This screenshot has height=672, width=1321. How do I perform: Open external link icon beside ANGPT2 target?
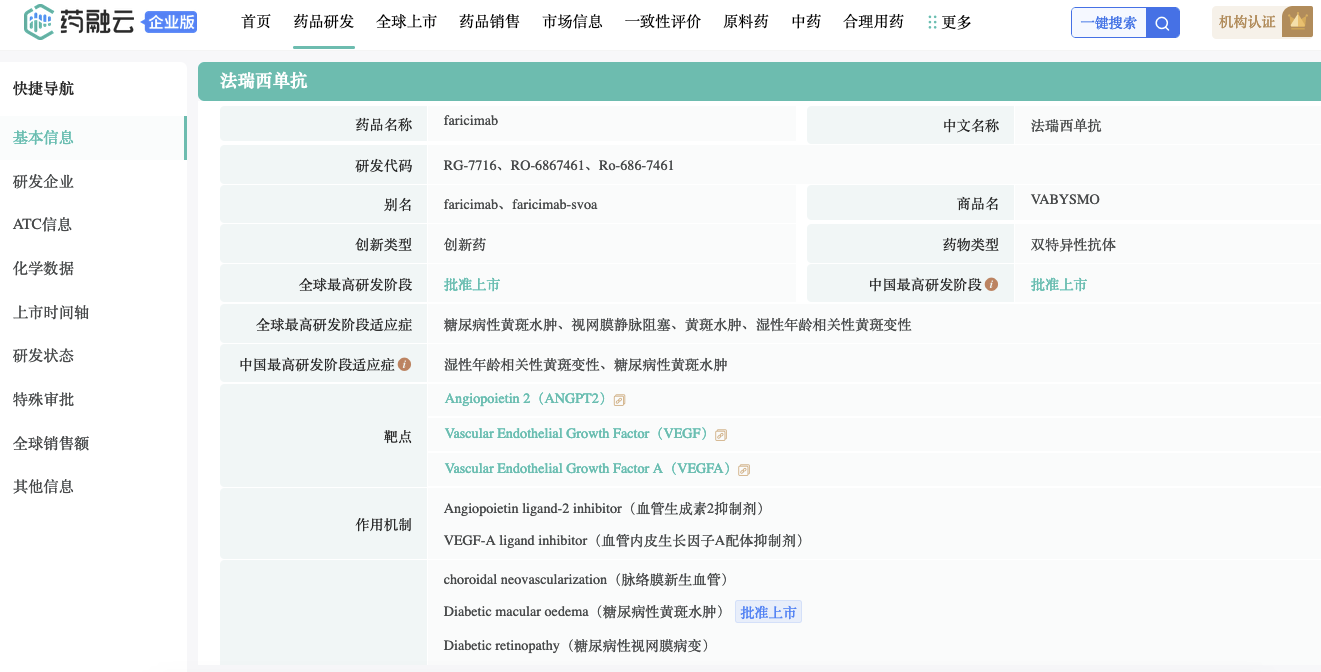[619, 400]
